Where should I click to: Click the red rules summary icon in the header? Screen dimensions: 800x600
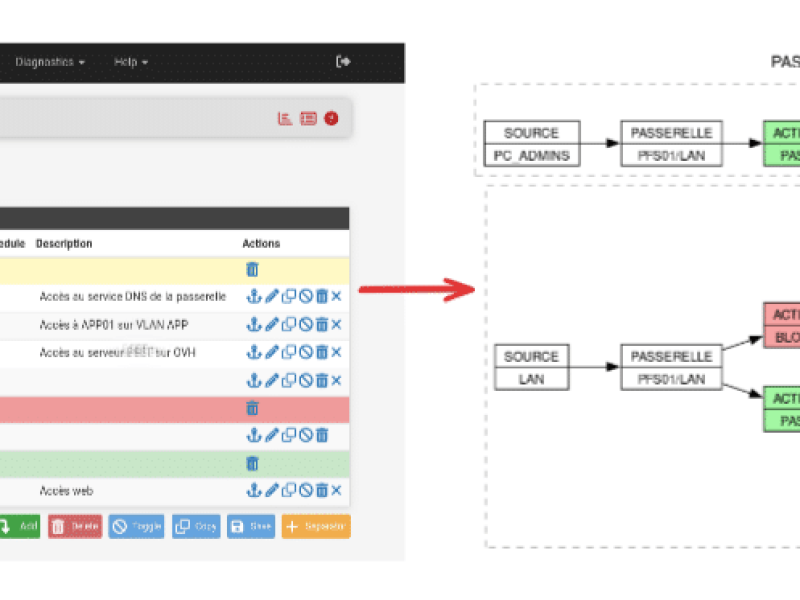coord(307,117)
